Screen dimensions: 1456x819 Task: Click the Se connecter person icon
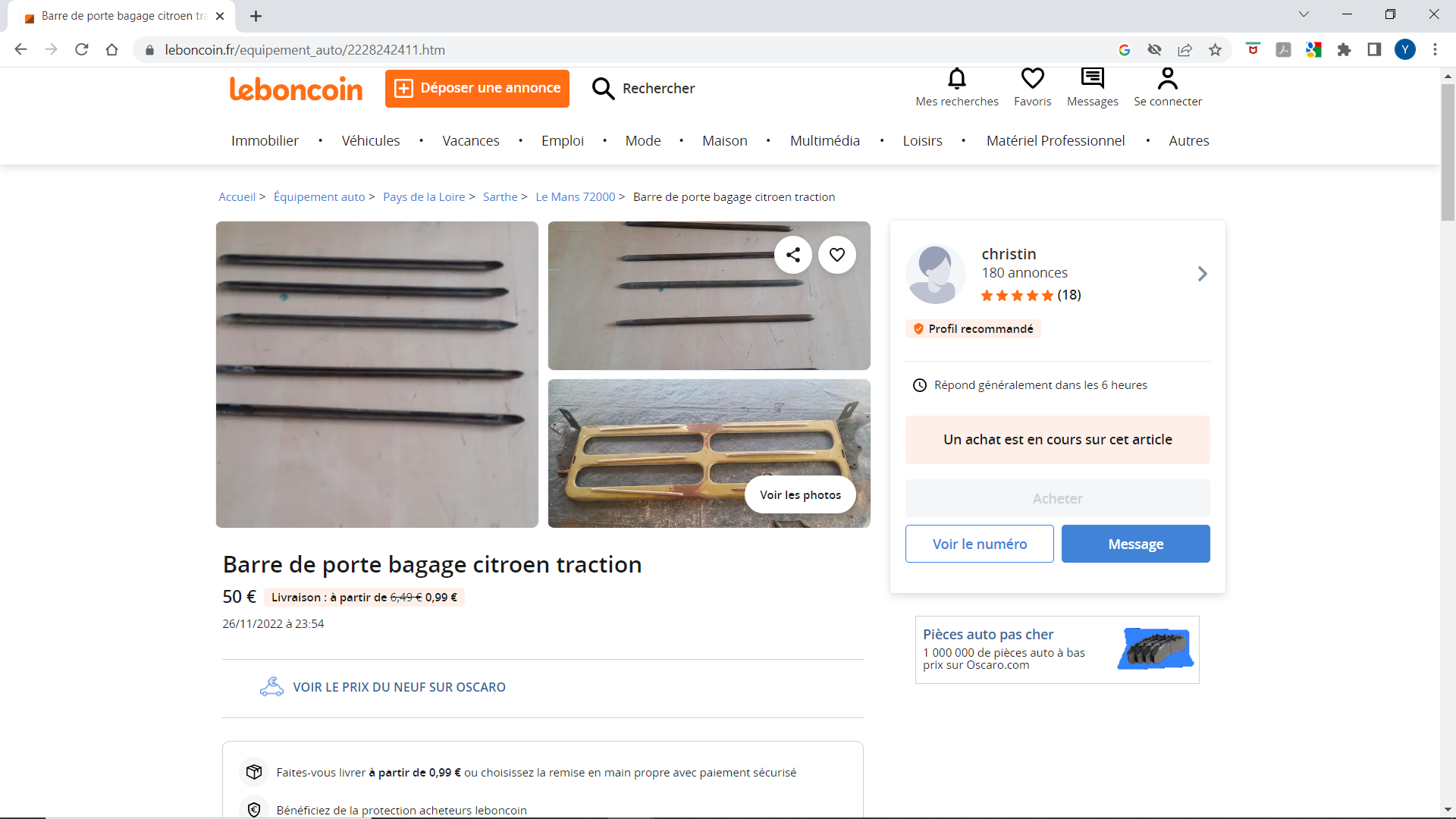pyautogui.click(x=1168, y=78)
